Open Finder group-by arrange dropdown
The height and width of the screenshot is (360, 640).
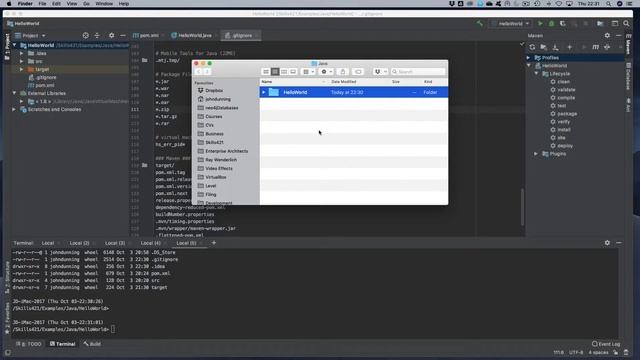click(x=308, y=72)
